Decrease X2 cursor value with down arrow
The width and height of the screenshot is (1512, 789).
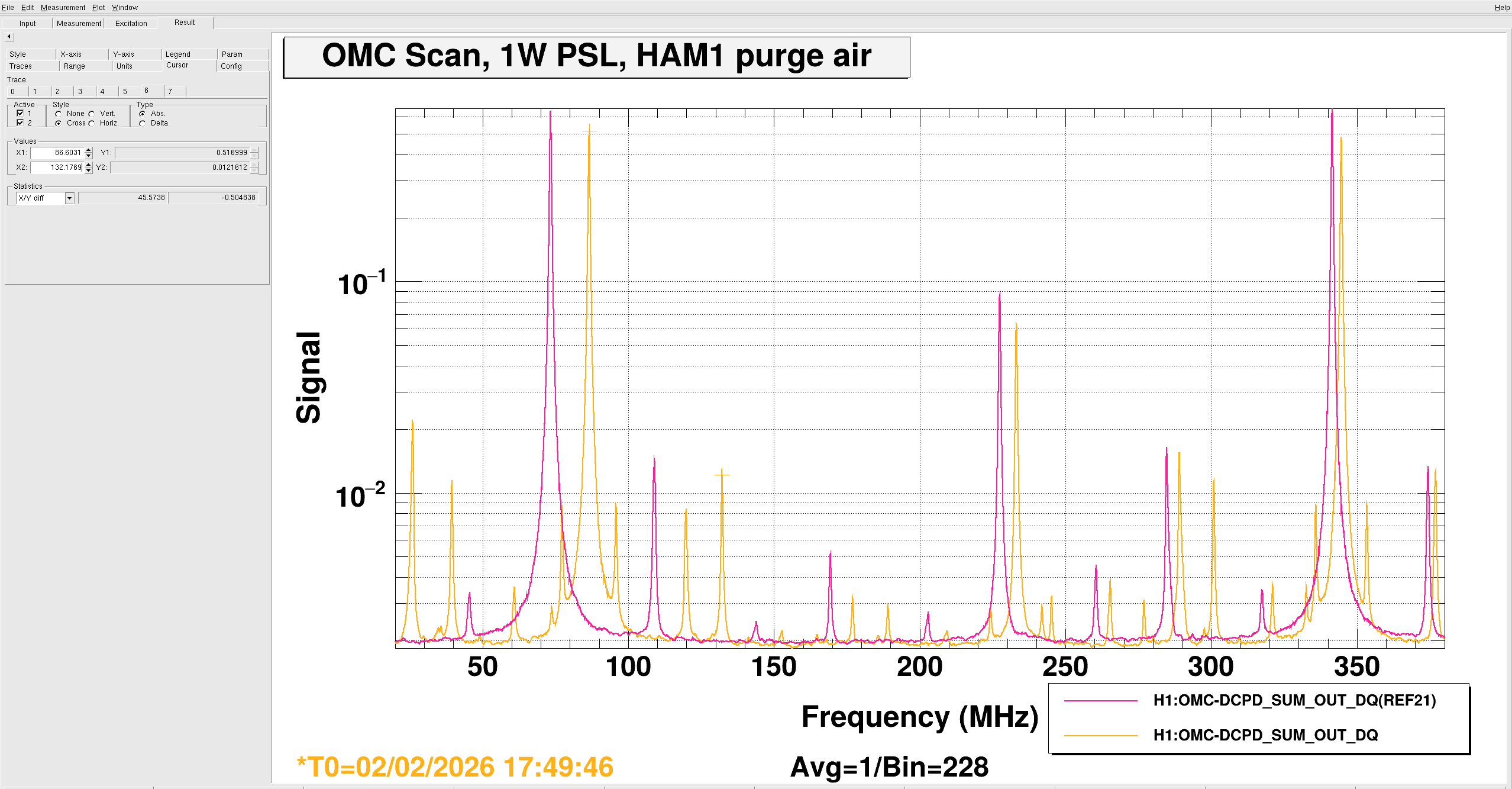(89, 170)
